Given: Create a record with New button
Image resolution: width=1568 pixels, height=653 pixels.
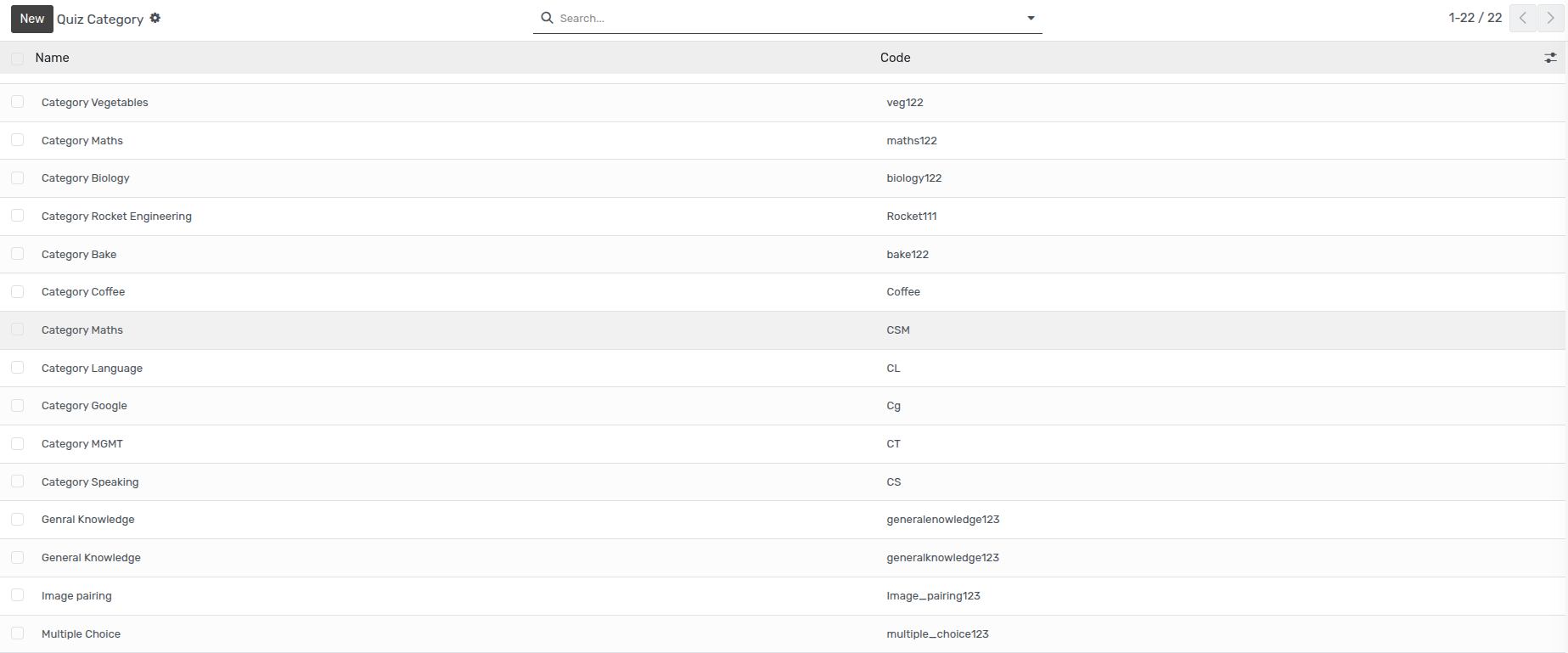Looking at the screenshot, I should click(x=32, y=19).
